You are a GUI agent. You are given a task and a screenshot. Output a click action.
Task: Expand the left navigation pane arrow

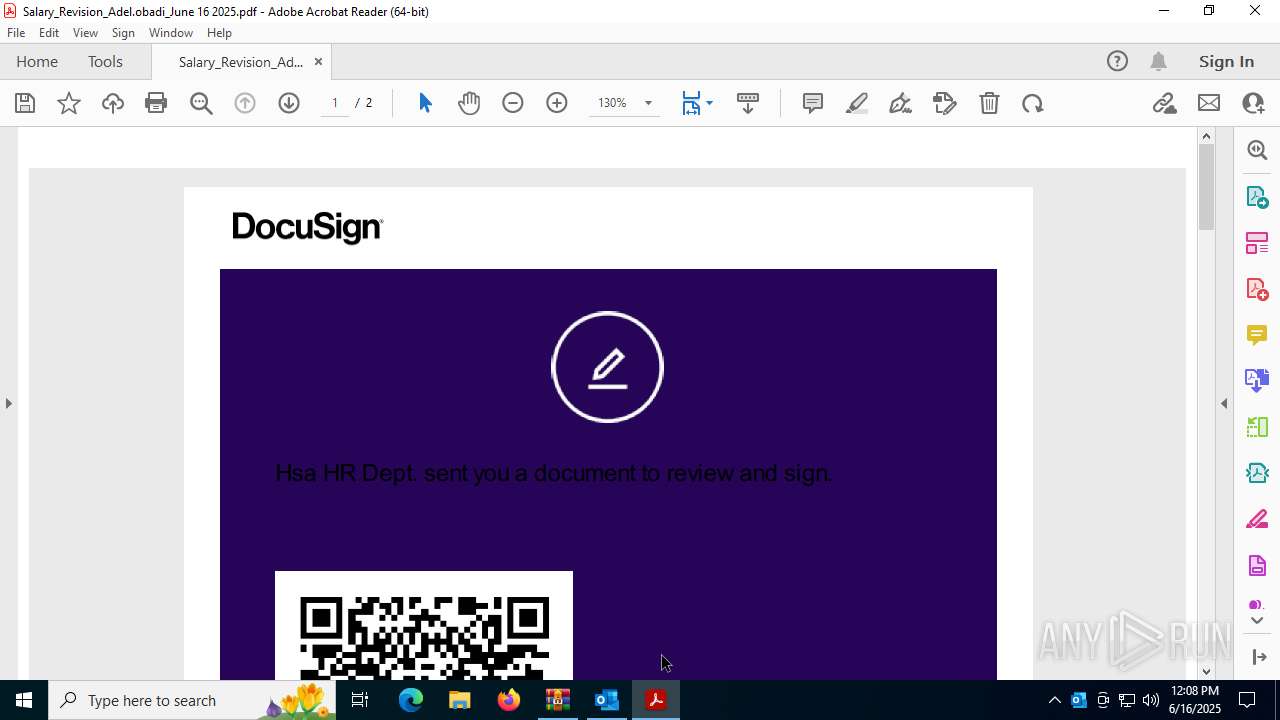click(8, 404)
